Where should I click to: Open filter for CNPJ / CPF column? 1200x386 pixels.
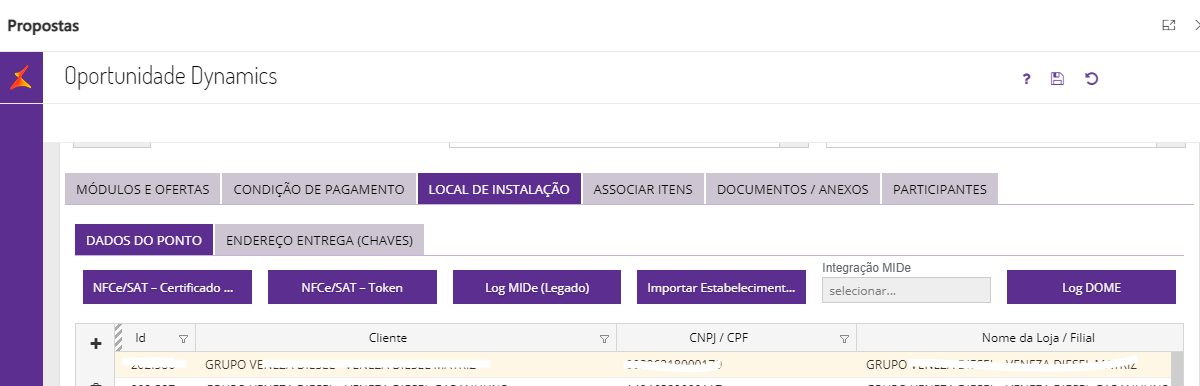844,338
